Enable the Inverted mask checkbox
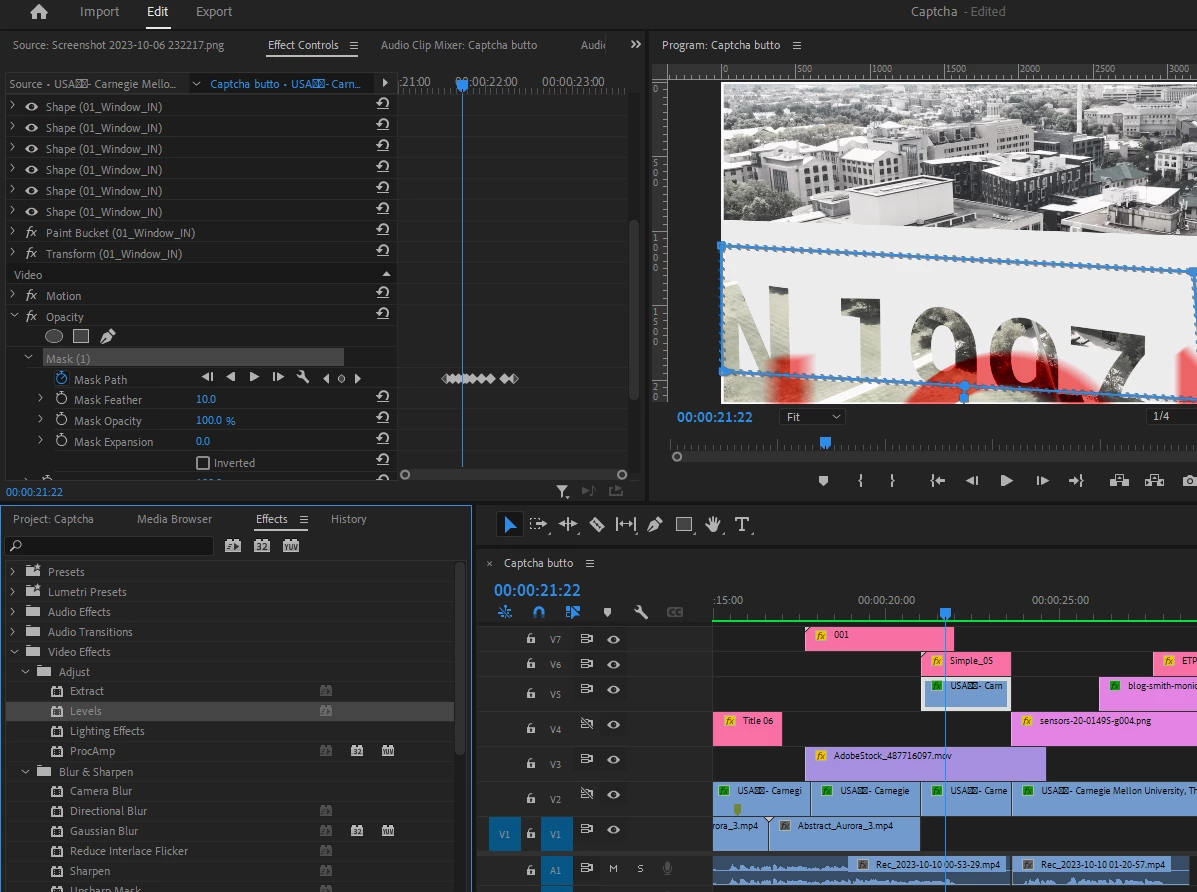Viewport: 1197px width, 892px height. coord(202,463)
